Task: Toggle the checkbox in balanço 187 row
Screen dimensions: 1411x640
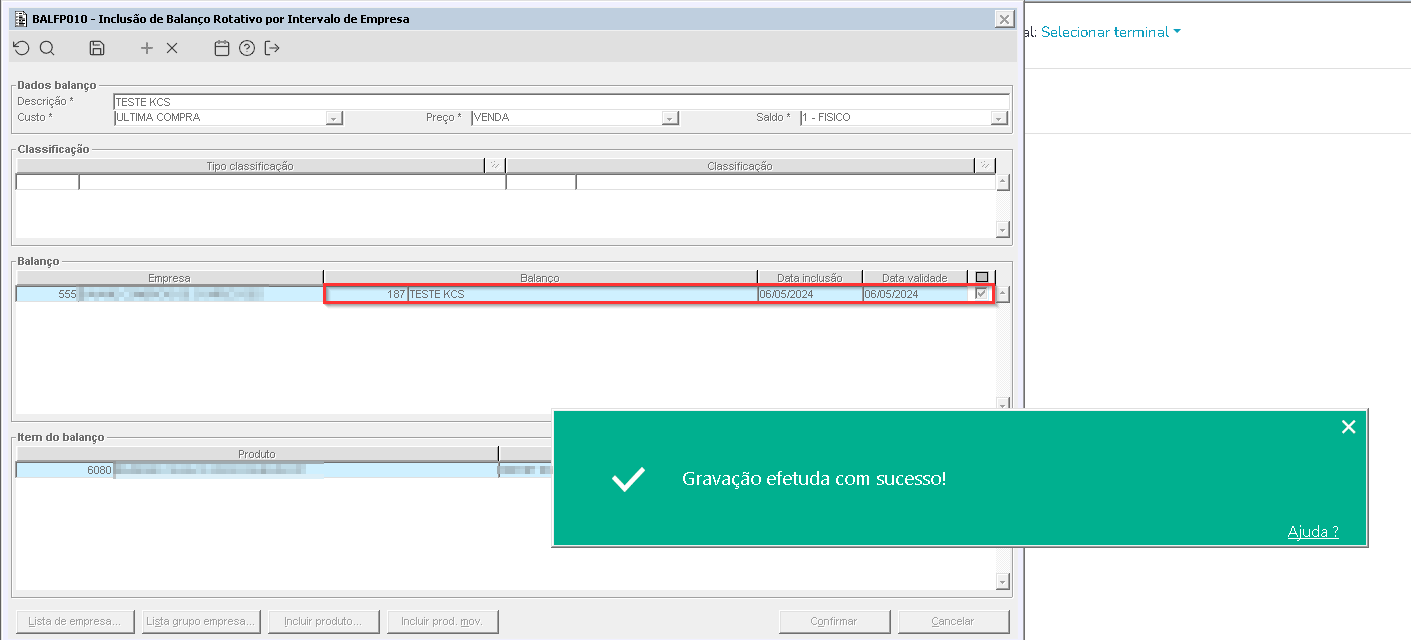Action: click(982, 294)
